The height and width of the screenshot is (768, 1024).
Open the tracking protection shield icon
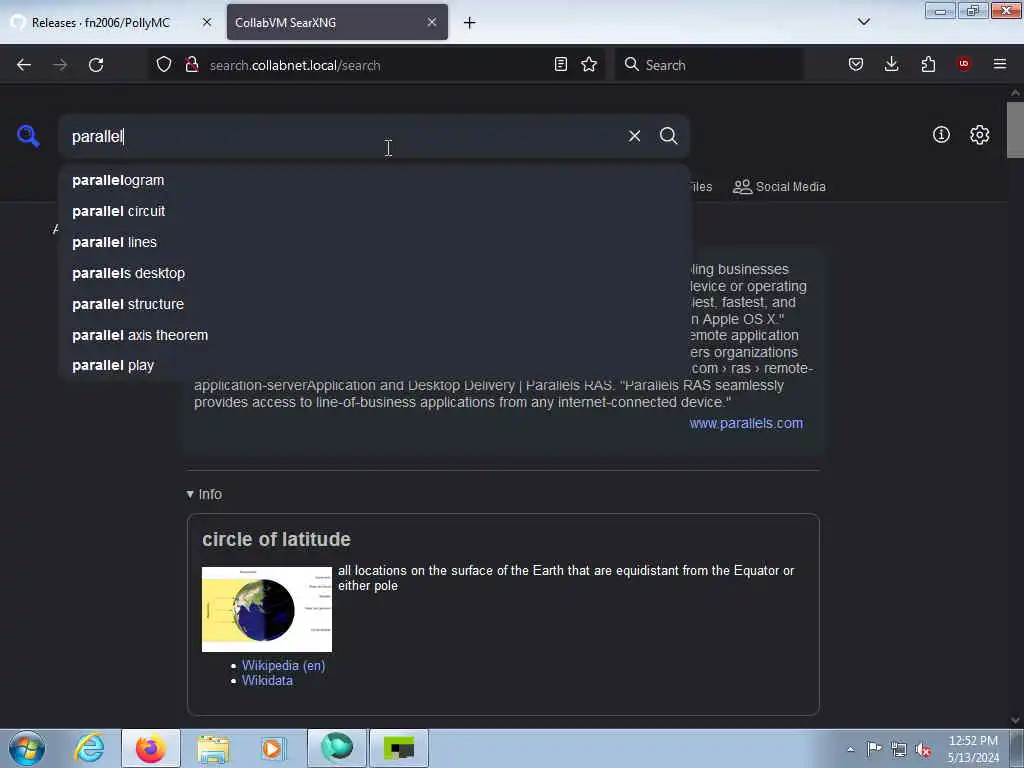pyautogui.click(x=164, y=64)
